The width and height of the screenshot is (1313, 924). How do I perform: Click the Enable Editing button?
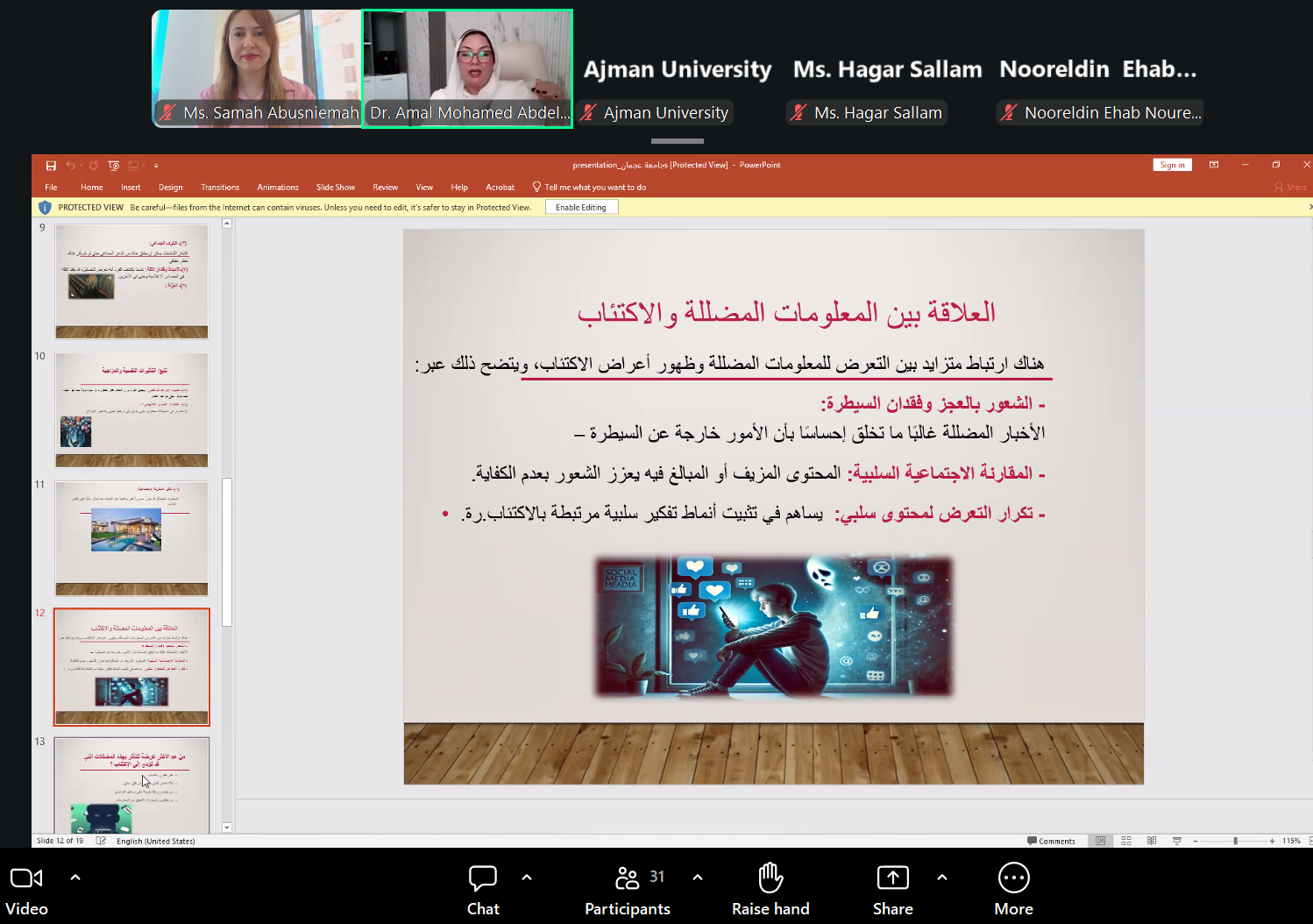pyautogui.click(x=581, y=208)
